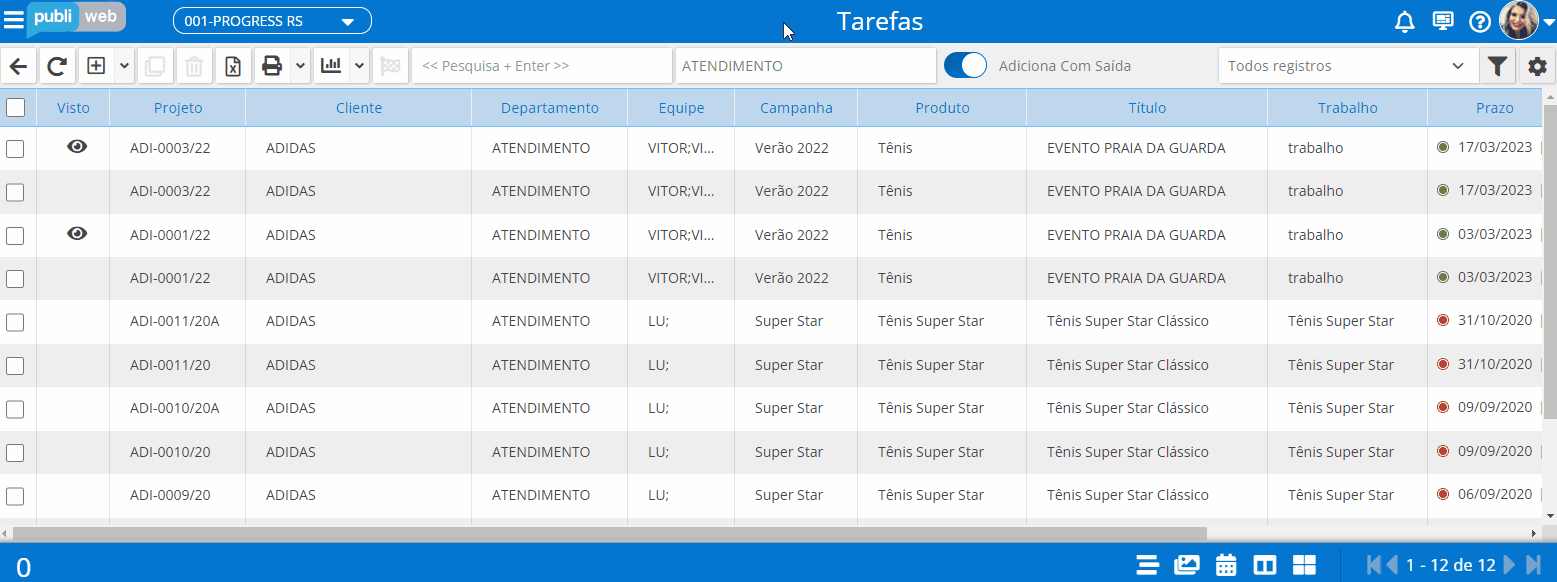
Task: Click the Publi web logo
Action: [x=76, y=18]
